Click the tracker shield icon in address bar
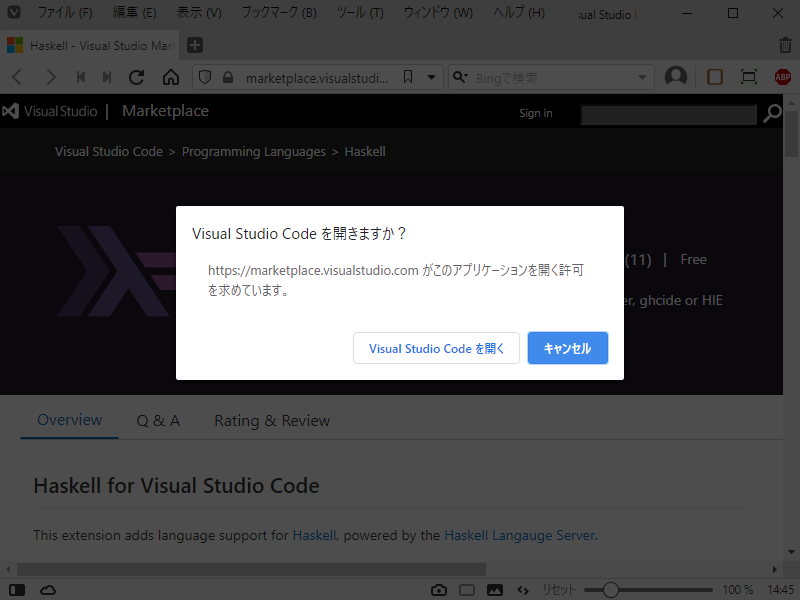 tap(204, 77)
